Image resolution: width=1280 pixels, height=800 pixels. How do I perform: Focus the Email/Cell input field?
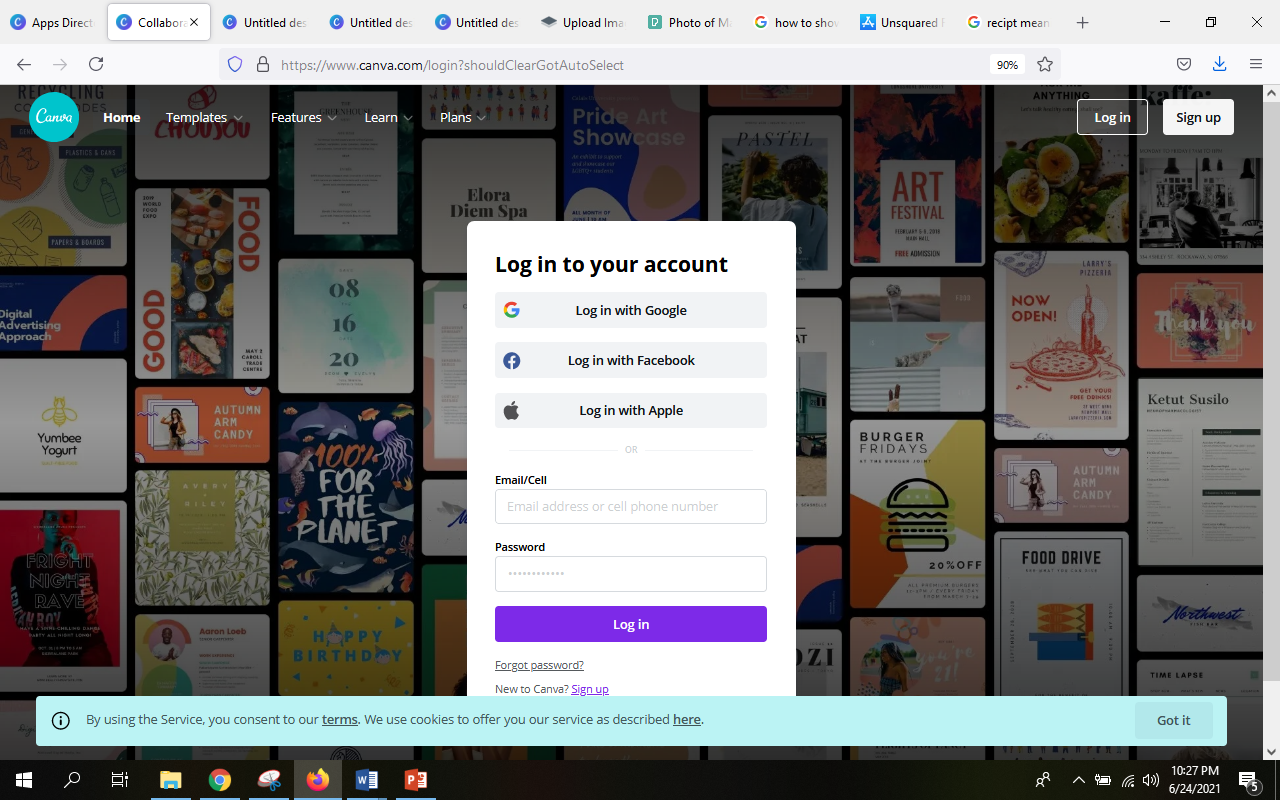(x=631, y=506)
